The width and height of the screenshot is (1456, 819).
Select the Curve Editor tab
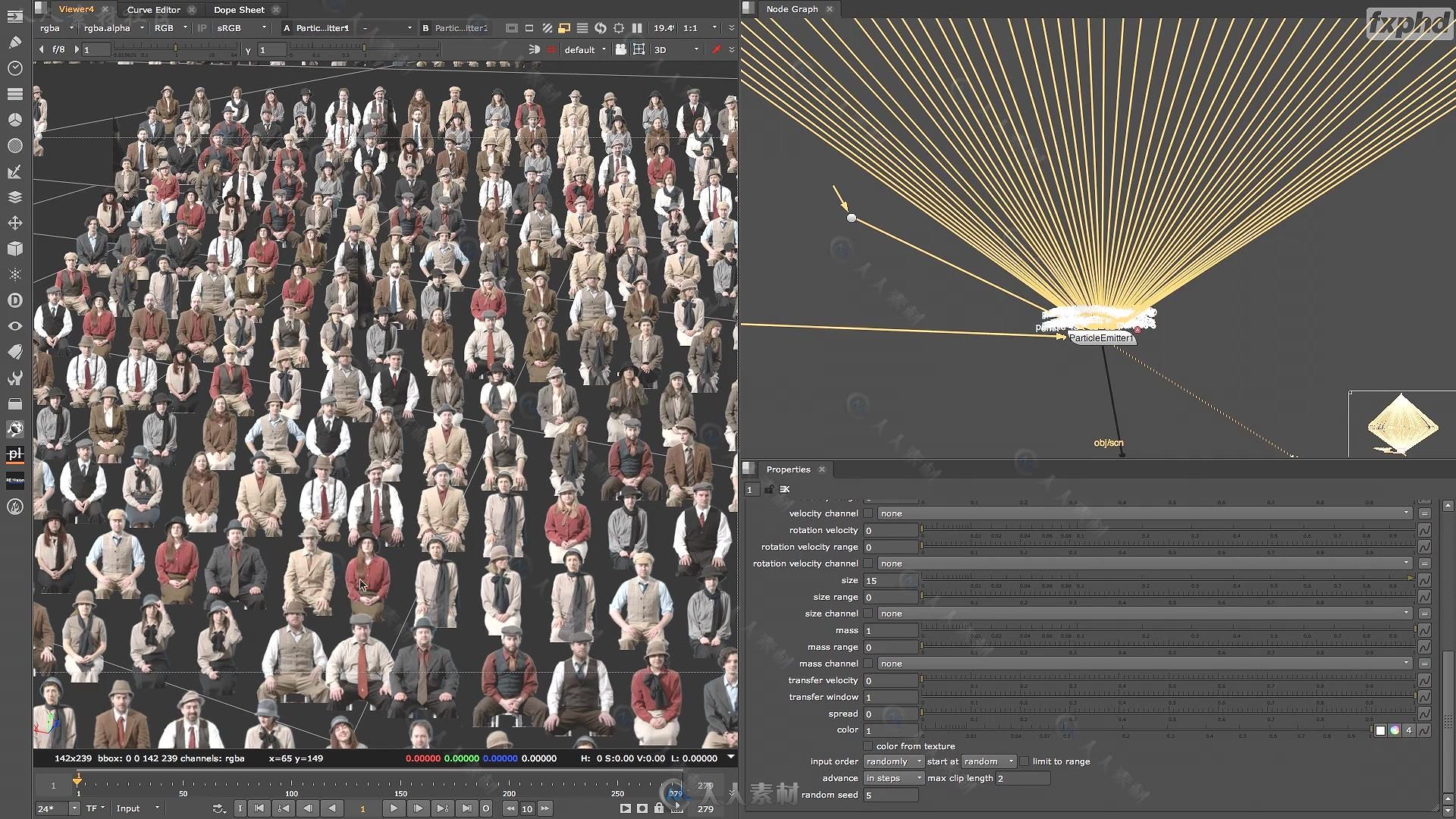click(153, 9)
